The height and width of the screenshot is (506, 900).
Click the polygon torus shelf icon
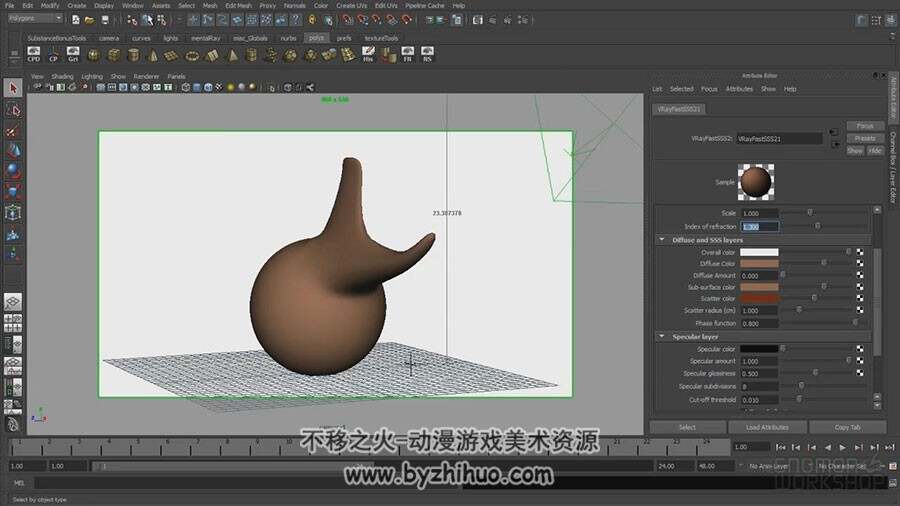pyautogui.click(x=192, y=56)
